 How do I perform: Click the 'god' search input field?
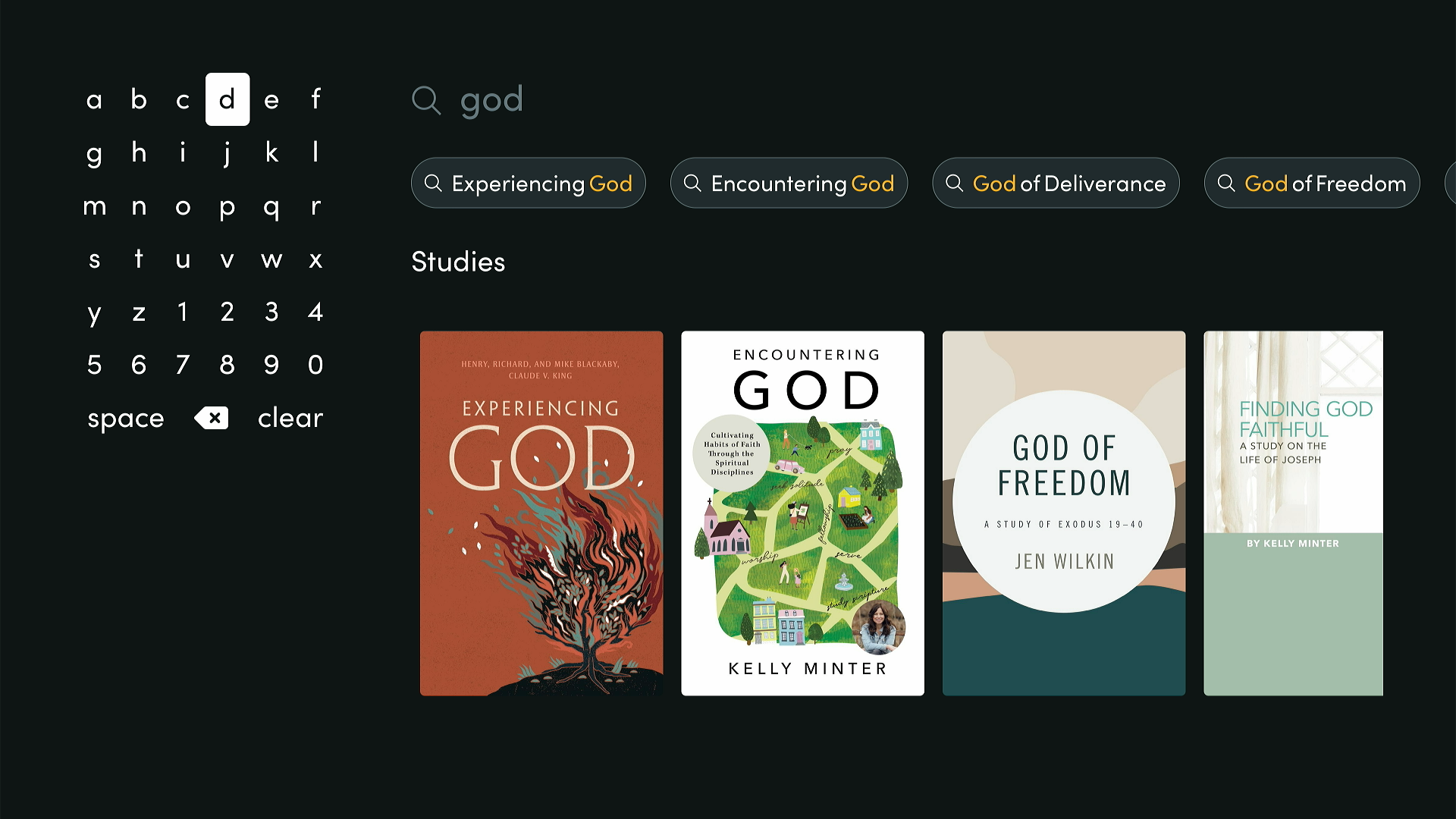click(491, 100)
